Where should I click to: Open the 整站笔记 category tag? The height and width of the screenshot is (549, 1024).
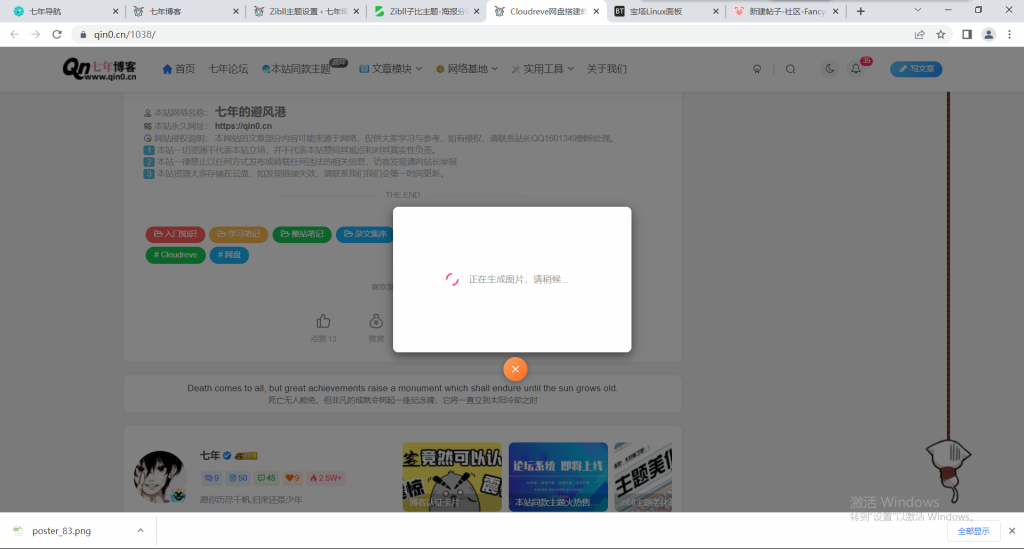(x=302, y=234)
